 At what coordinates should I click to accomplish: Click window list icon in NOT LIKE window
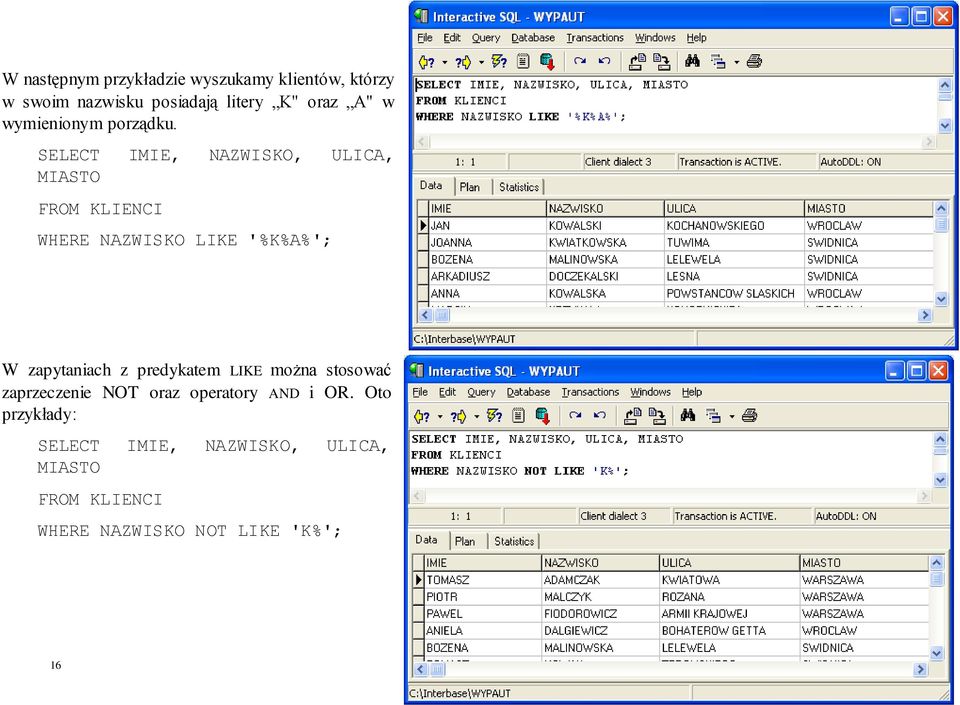pyautogui.click(x=713, y=416)
